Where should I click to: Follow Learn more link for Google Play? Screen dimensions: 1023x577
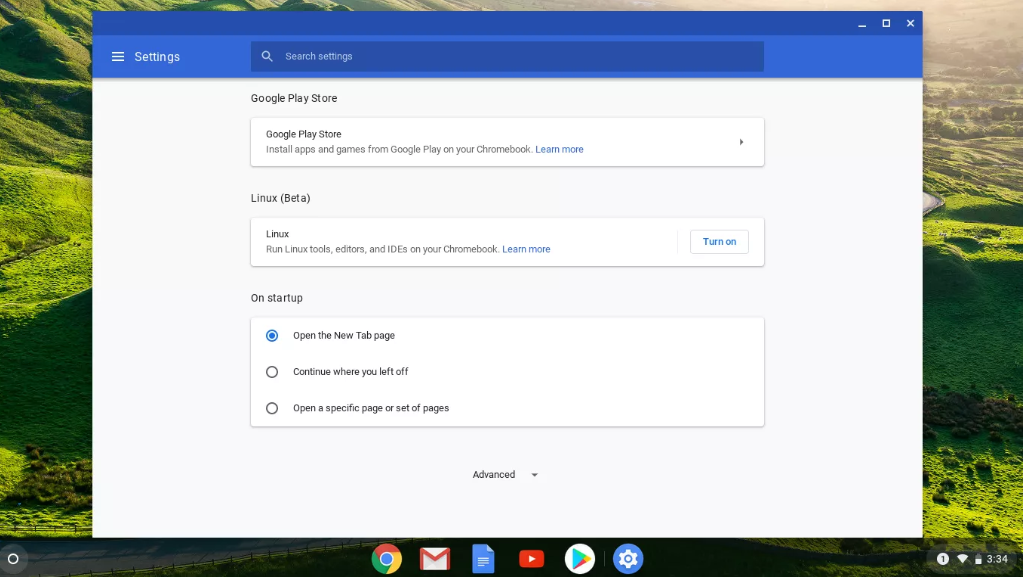point(559,149)
